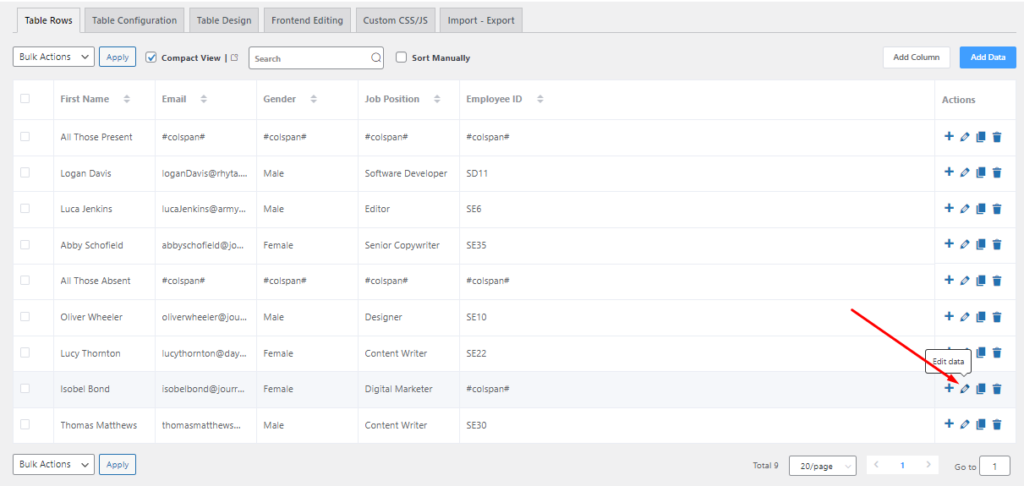Add a row after Abby Schofield with plus icon
Viewport: 1024px width, 486px height.
949,244
